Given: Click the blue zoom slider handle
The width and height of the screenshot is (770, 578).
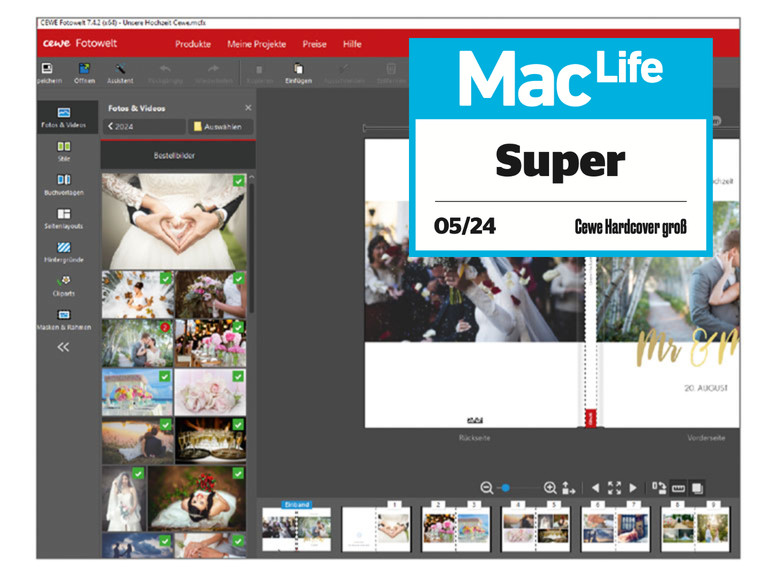Looking at the screenshot, I should [x=505, y=488].
